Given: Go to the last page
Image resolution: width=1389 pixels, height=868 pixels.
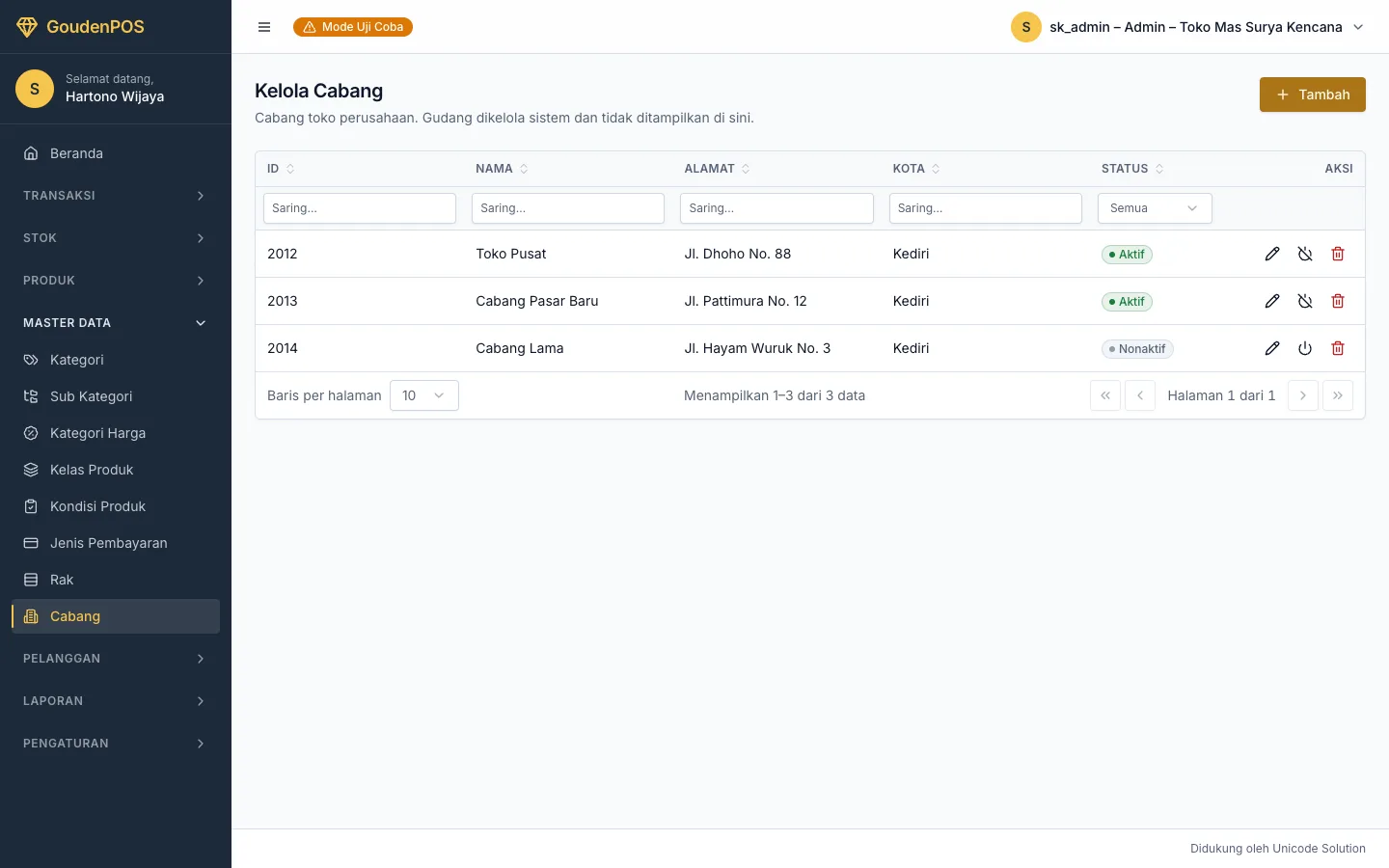Looking at the screenshot, I should tap(1338, 395).
